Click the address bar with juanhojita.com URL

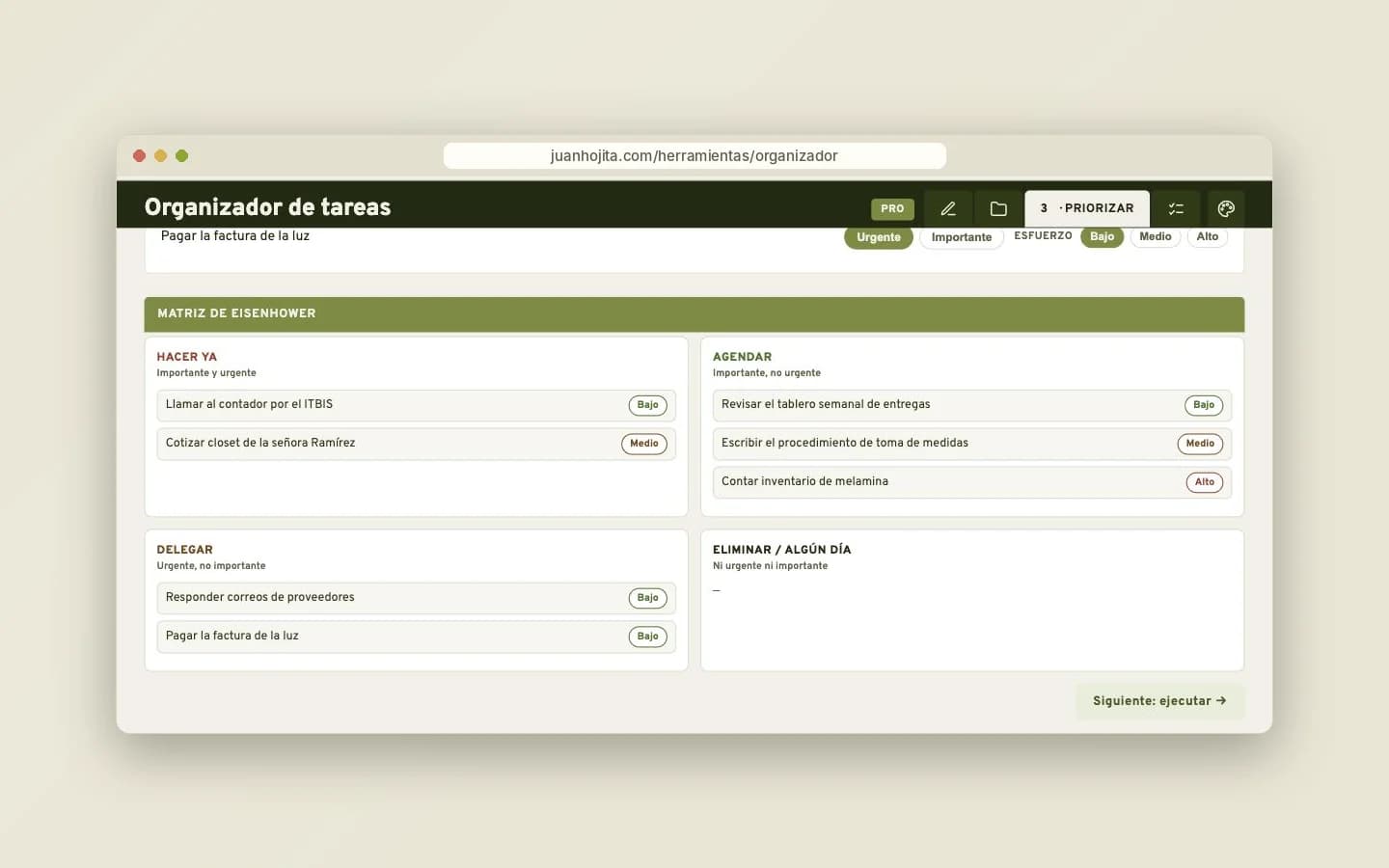point(694,156)
